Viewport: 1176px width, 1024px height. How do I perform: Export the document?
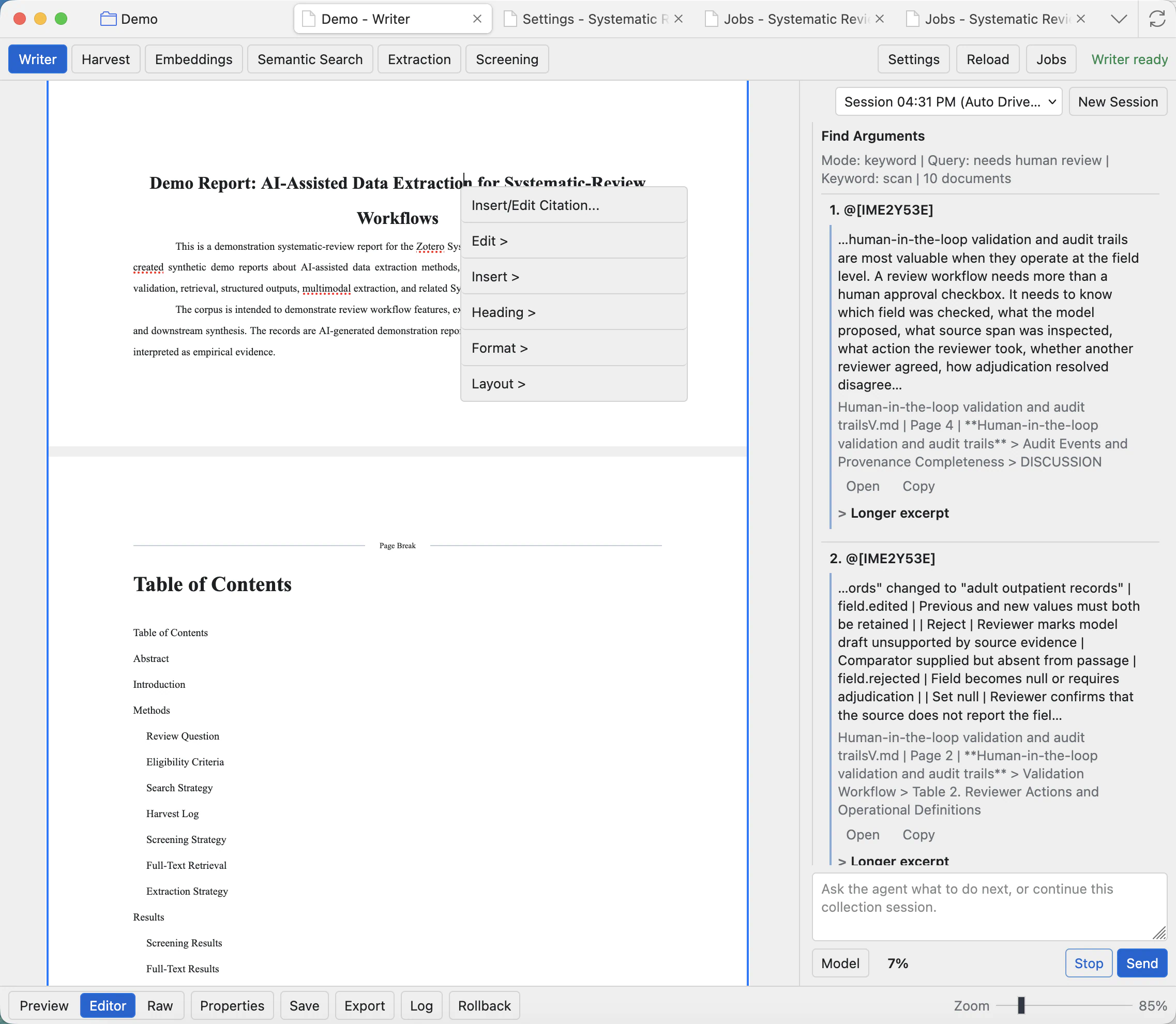pyautogui.click(x=365, y=1006)
